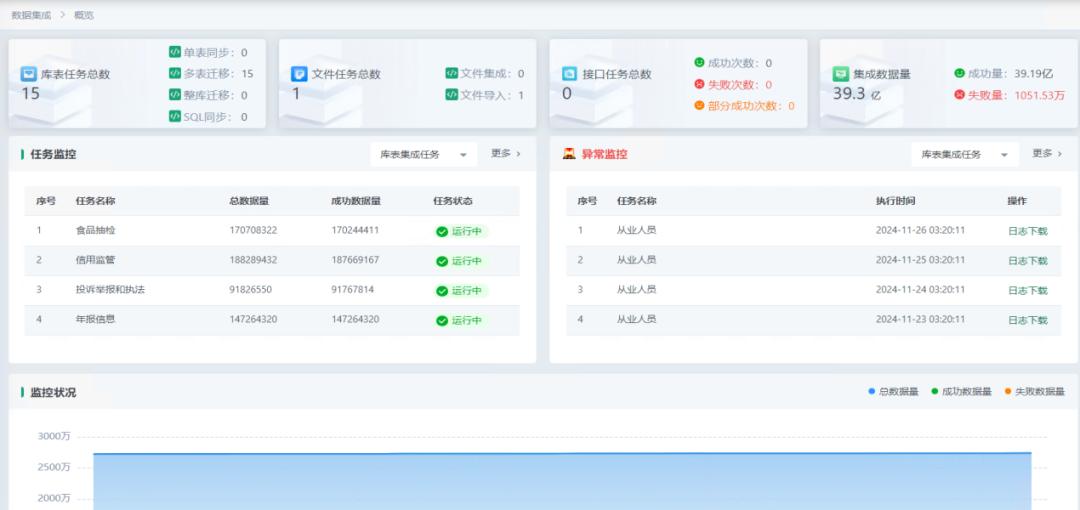Click value 170708322
Image resolution: width=1080 pixels, height=510 pixels.
pyautogui.click(x=253, y=230)
